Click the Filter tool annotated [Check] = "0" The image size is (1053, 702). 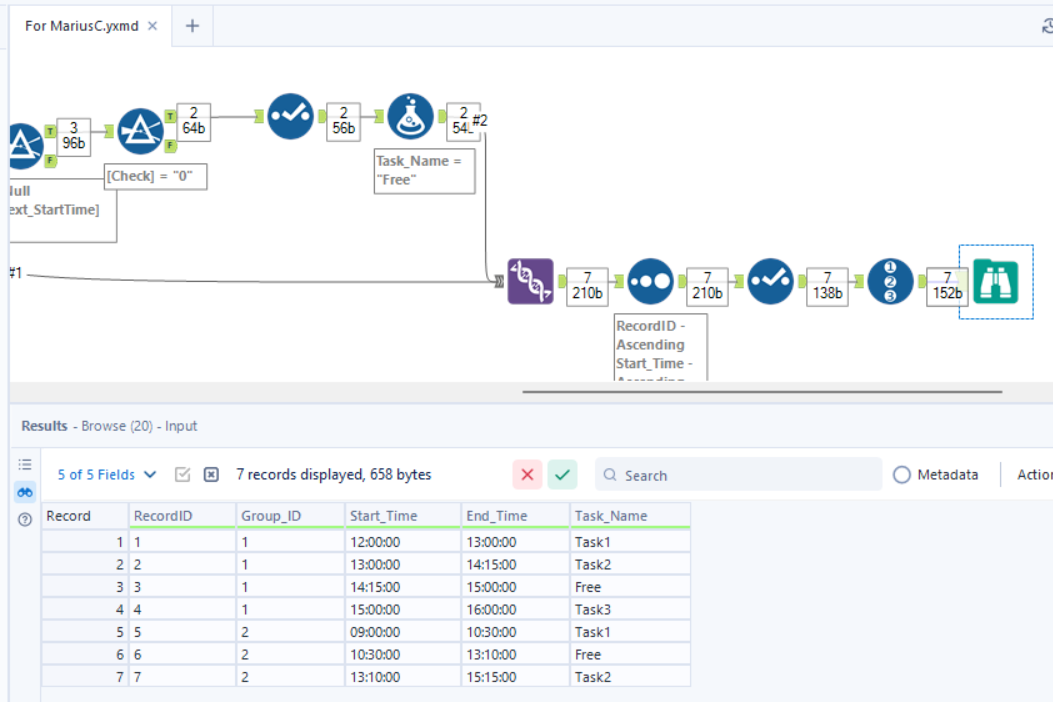click(139, 130)
